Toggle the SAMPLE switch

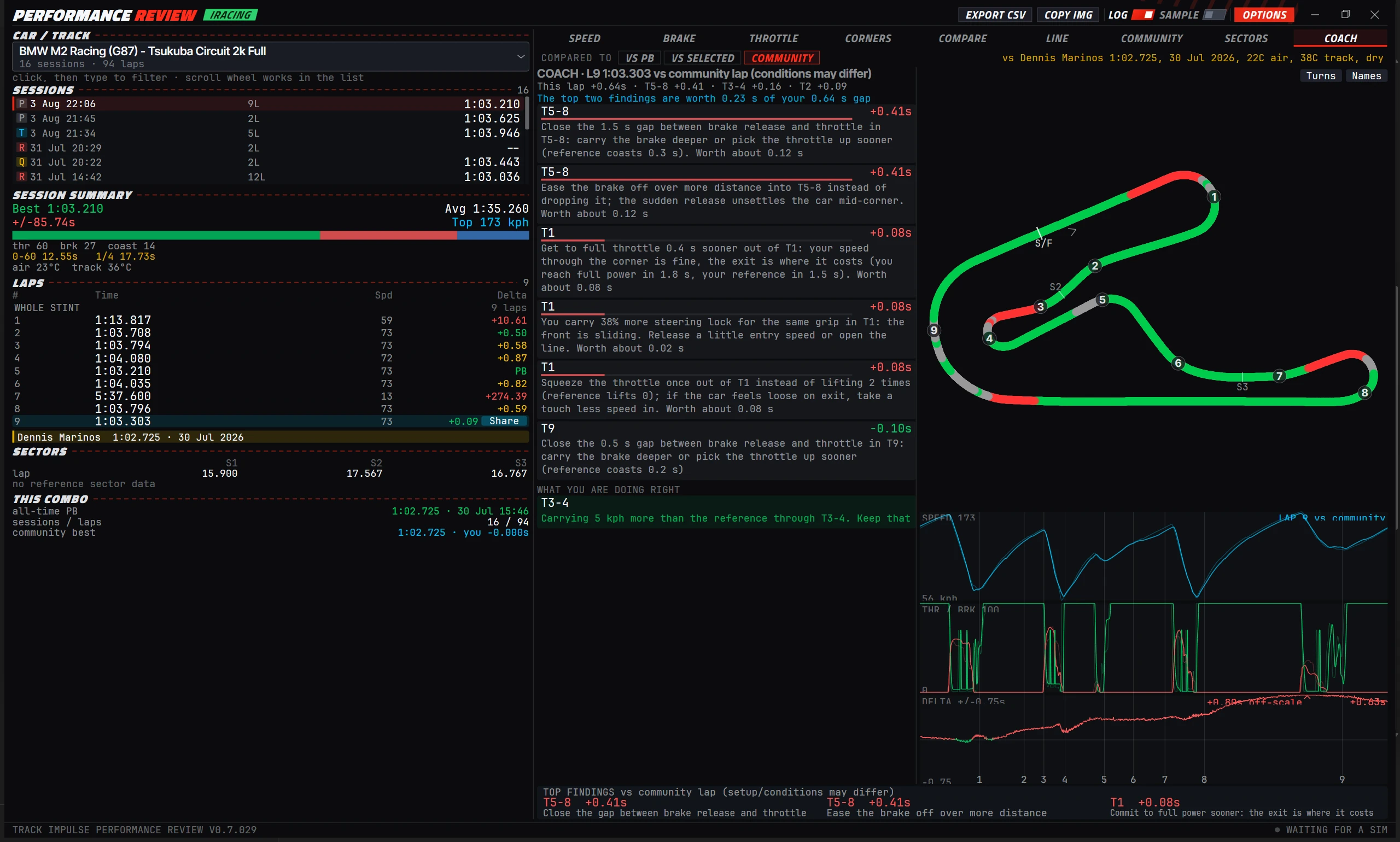pos(1214,15)
